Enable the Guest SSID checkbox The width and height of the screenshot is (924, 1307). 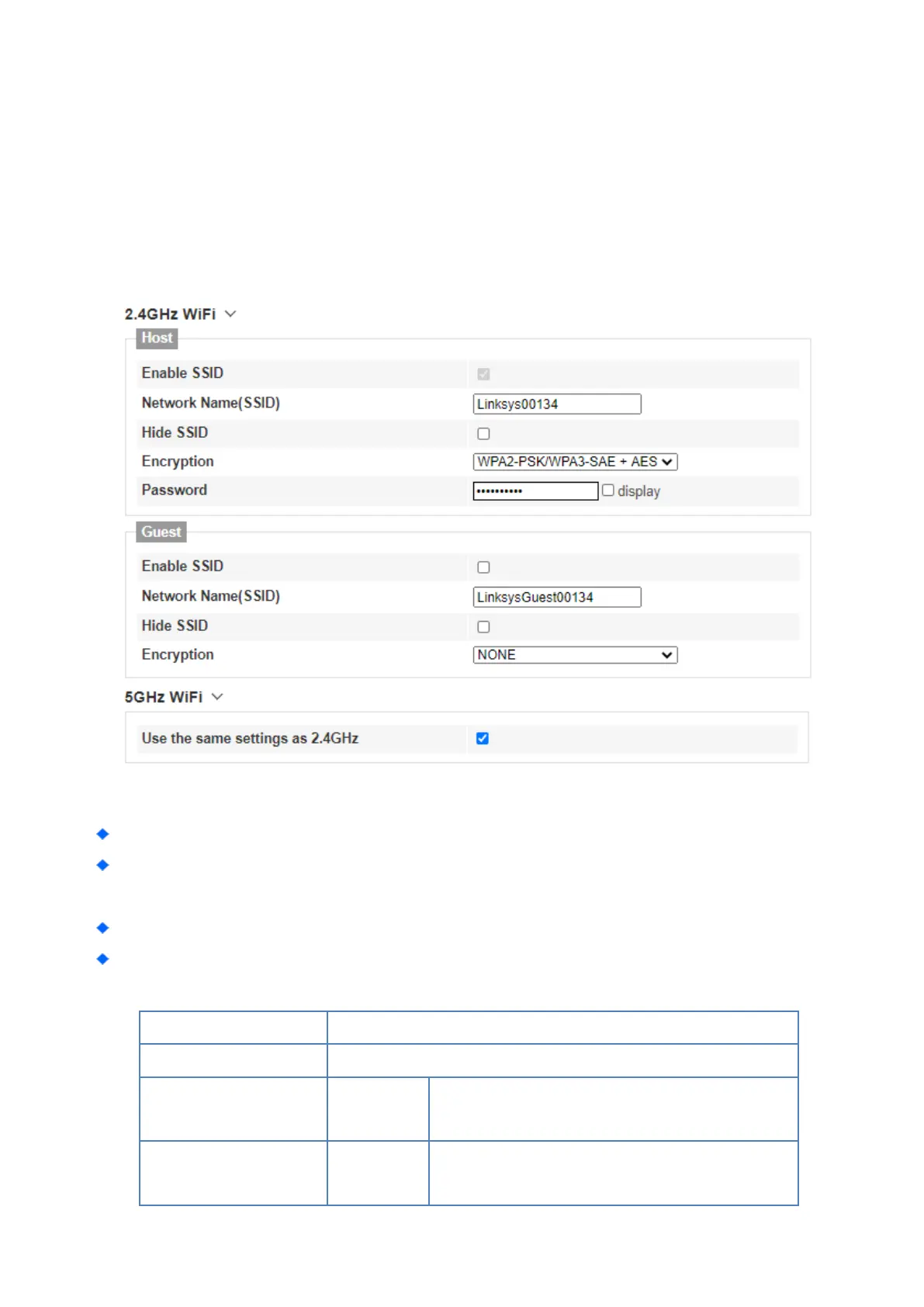coord(483,567)
